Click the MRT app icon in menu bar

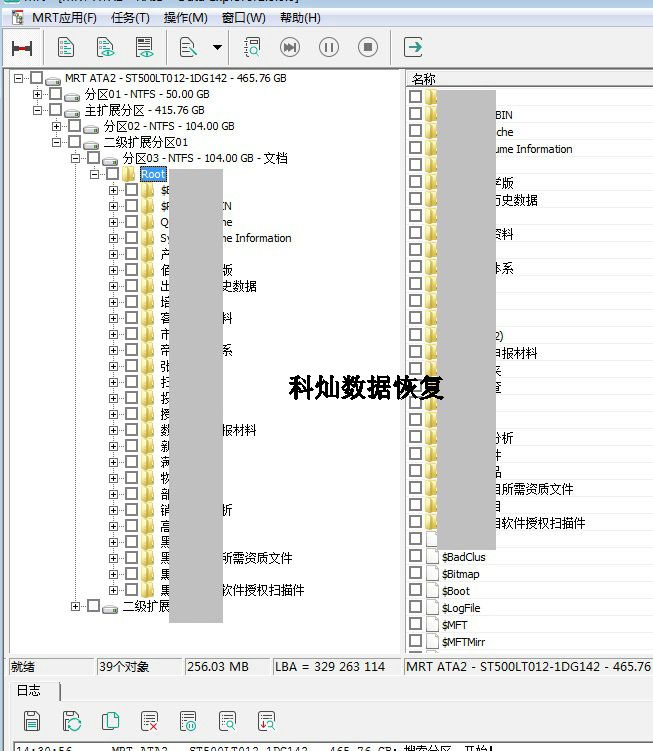click(x=18, y=18)
